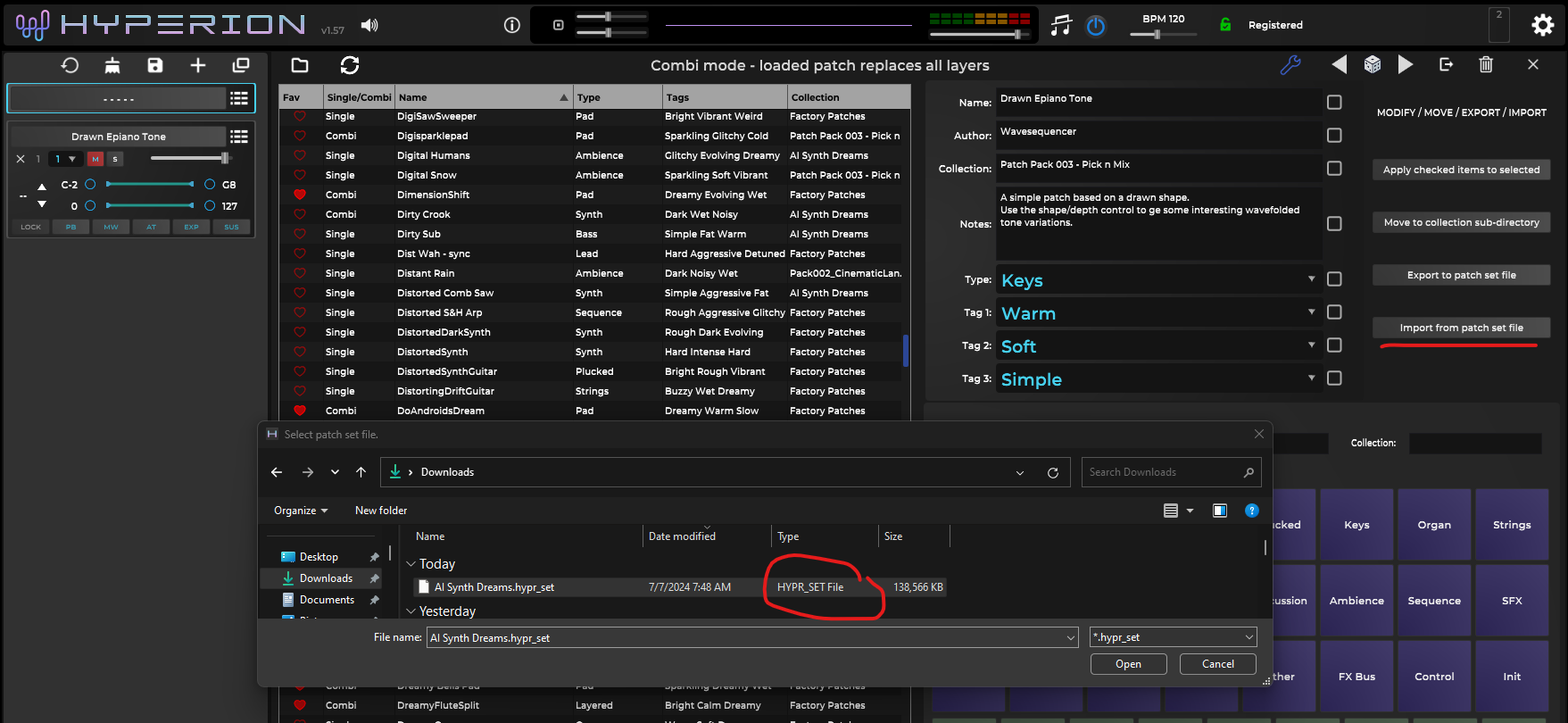Toggle the blue power icon
This screenshot has height=723, width=1568.
pos(1096,26)
